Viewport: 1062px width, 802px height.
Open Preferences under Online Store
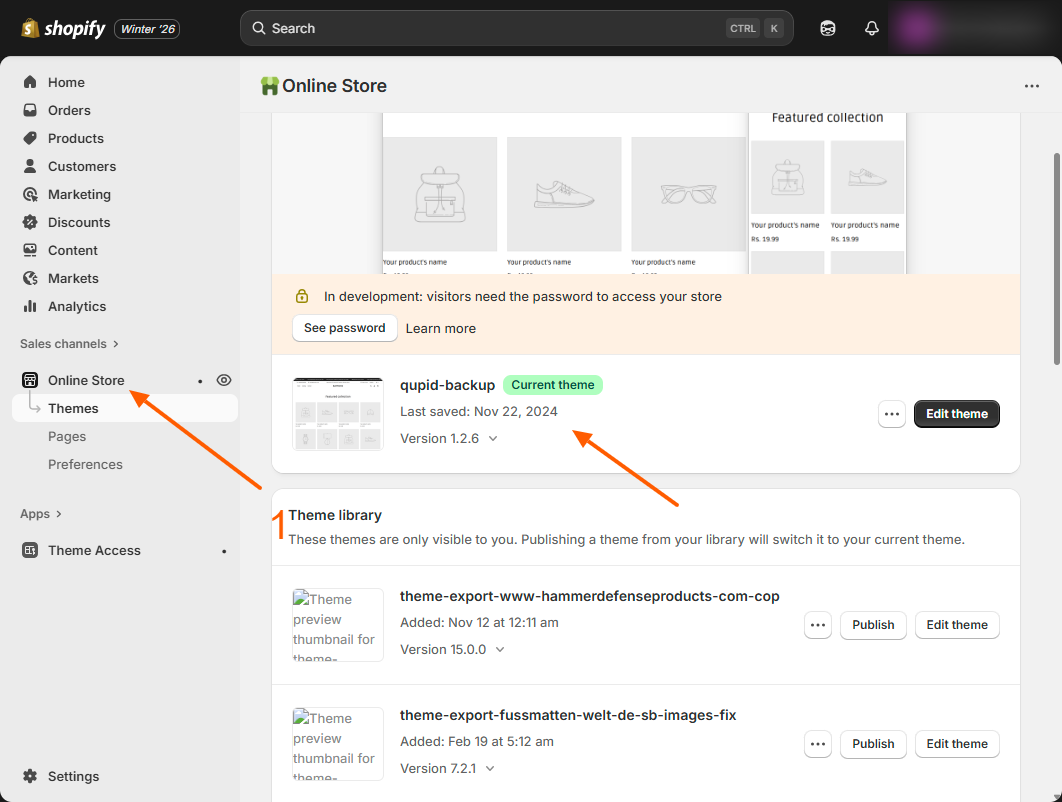85,464
